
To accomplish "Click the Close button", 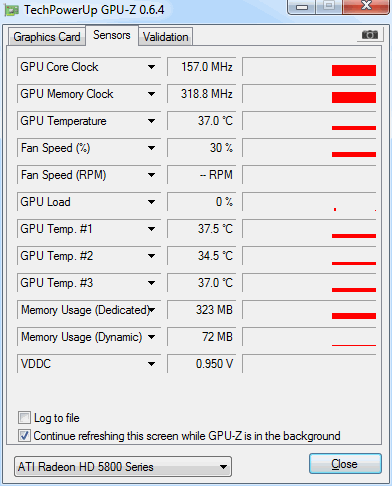I will point(345,464).
